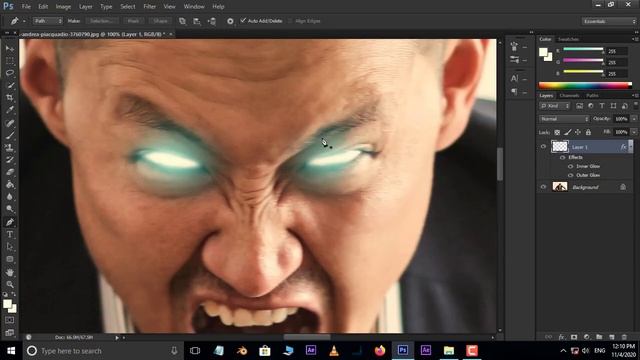Select the Zoom tool in toolbox
The height and width of the screenshot is (360, 640).
[10, 284]
